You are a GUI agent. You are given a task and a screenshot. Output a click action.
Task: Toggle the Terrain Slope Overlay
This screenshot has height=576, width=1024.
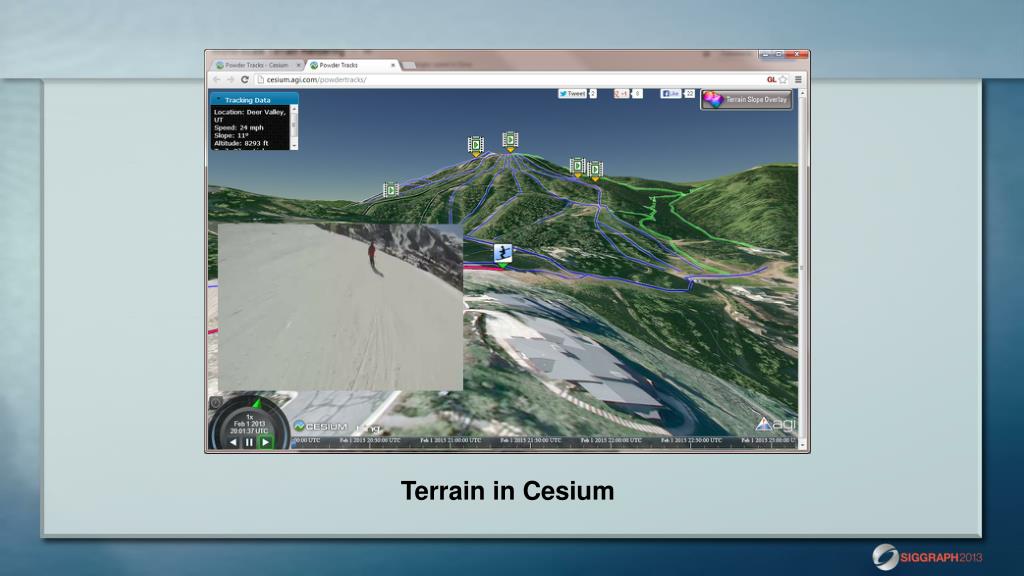(746, 99)
